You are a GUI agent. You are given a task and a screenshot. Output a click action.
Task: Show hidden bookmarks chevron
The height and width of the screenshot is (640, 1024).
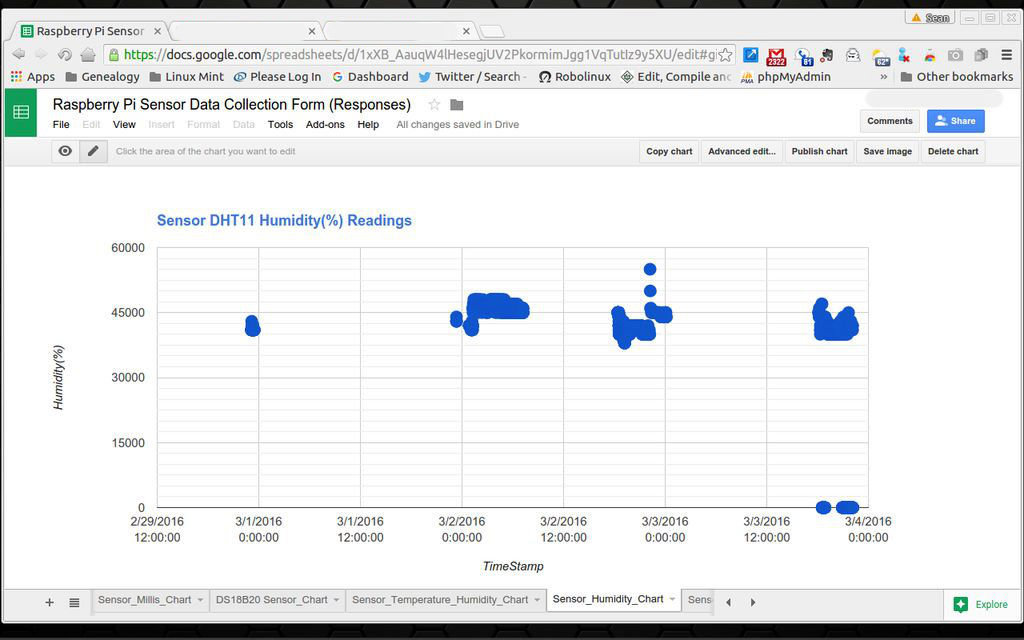tap(884, 76)
